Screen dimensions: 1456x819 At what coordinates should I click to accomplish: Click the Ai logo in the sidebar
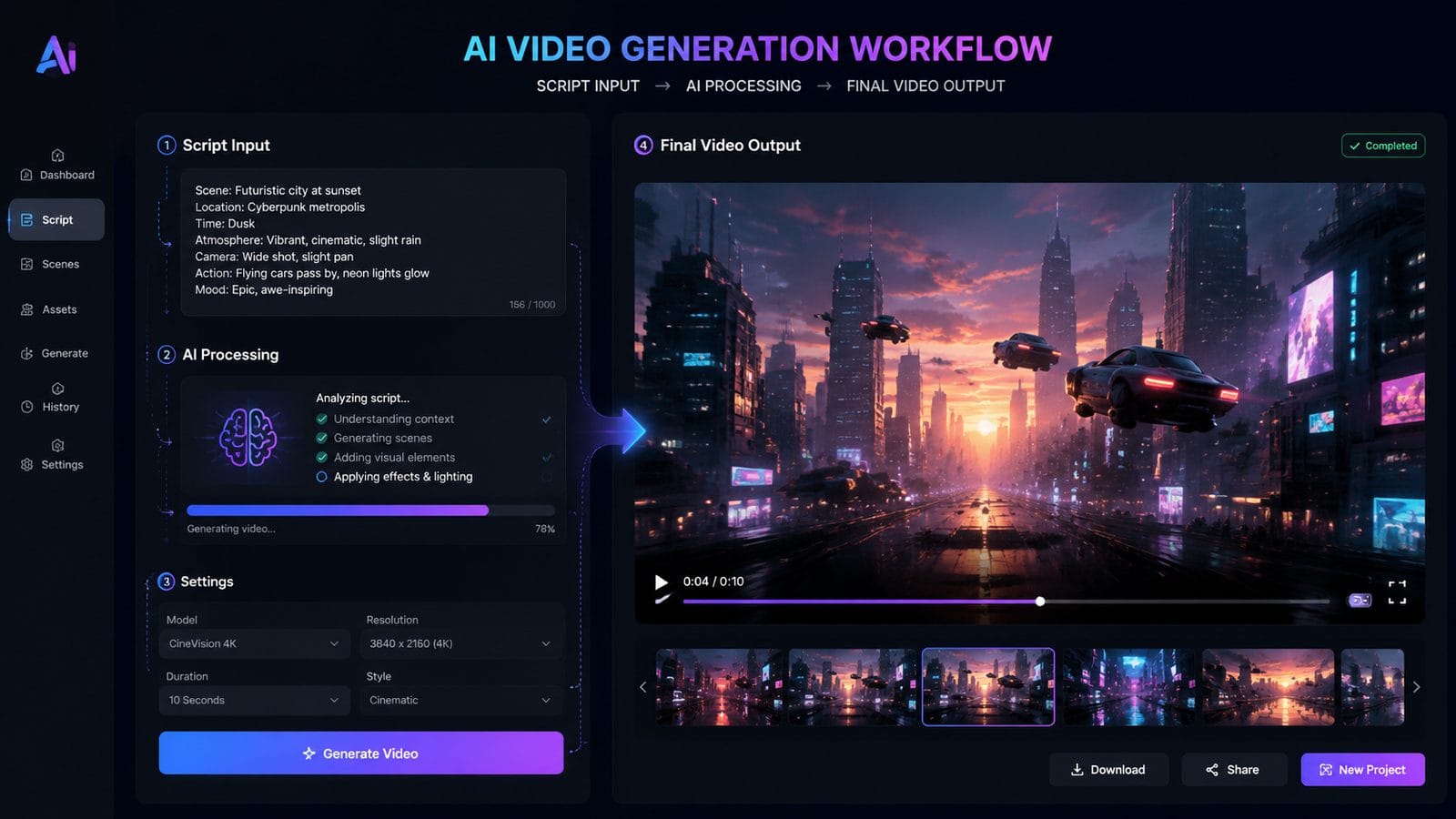pos(56,55)
